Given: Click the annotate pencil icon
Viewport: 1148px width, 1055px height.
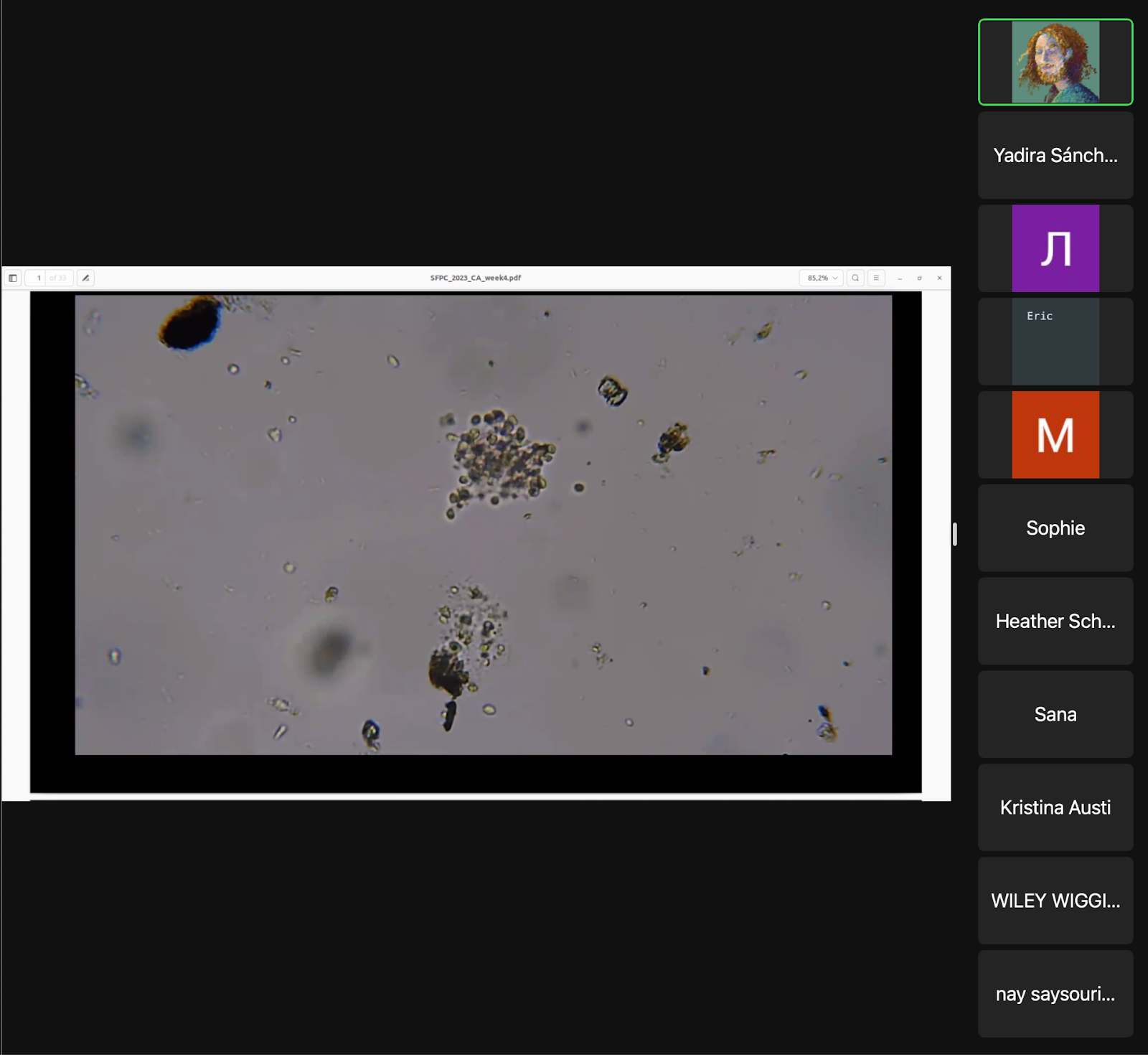Looking at the screenshot, I should pos(85,278).
